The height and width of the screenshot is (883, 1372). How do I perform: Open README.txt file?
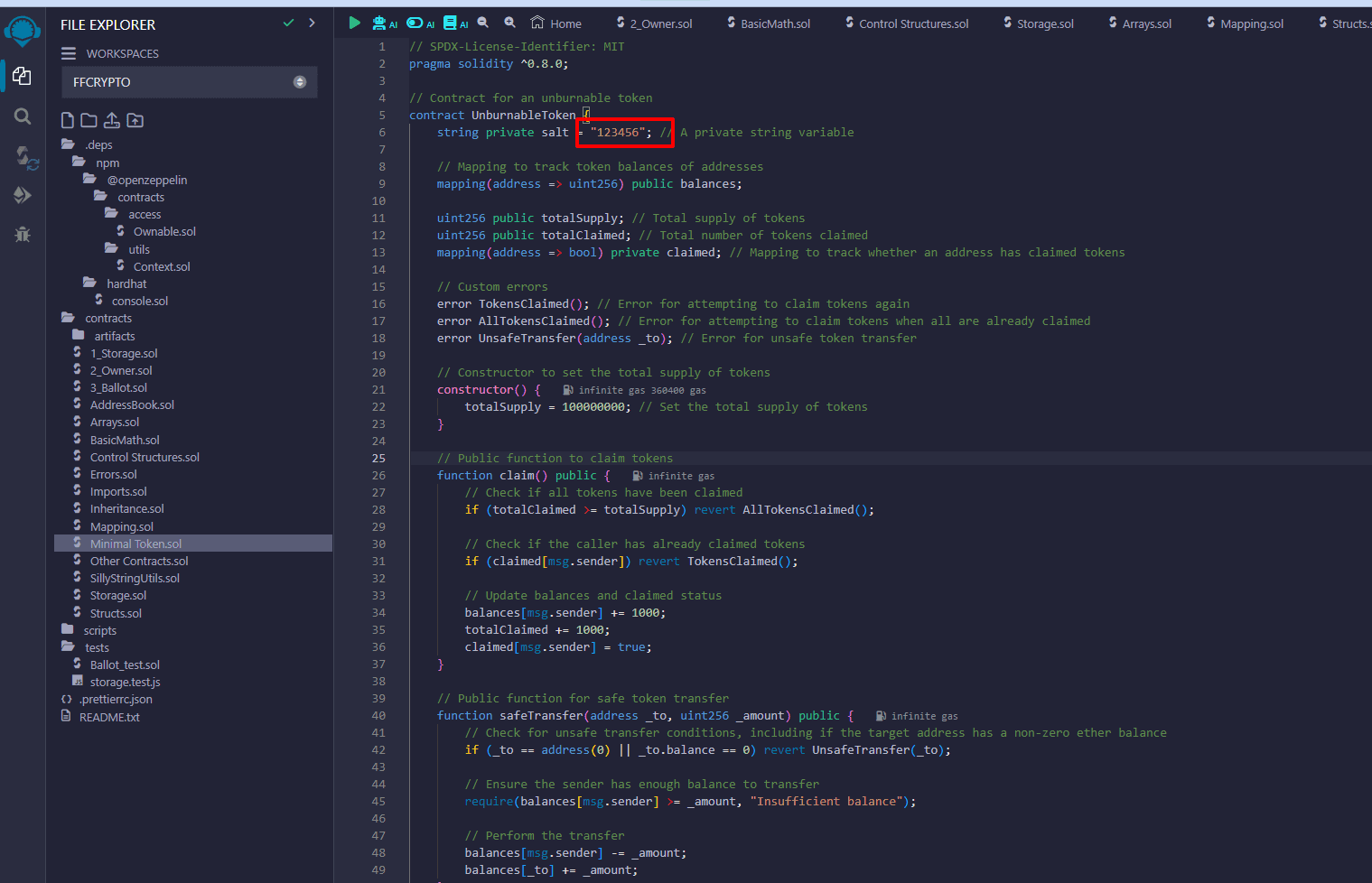100,717
